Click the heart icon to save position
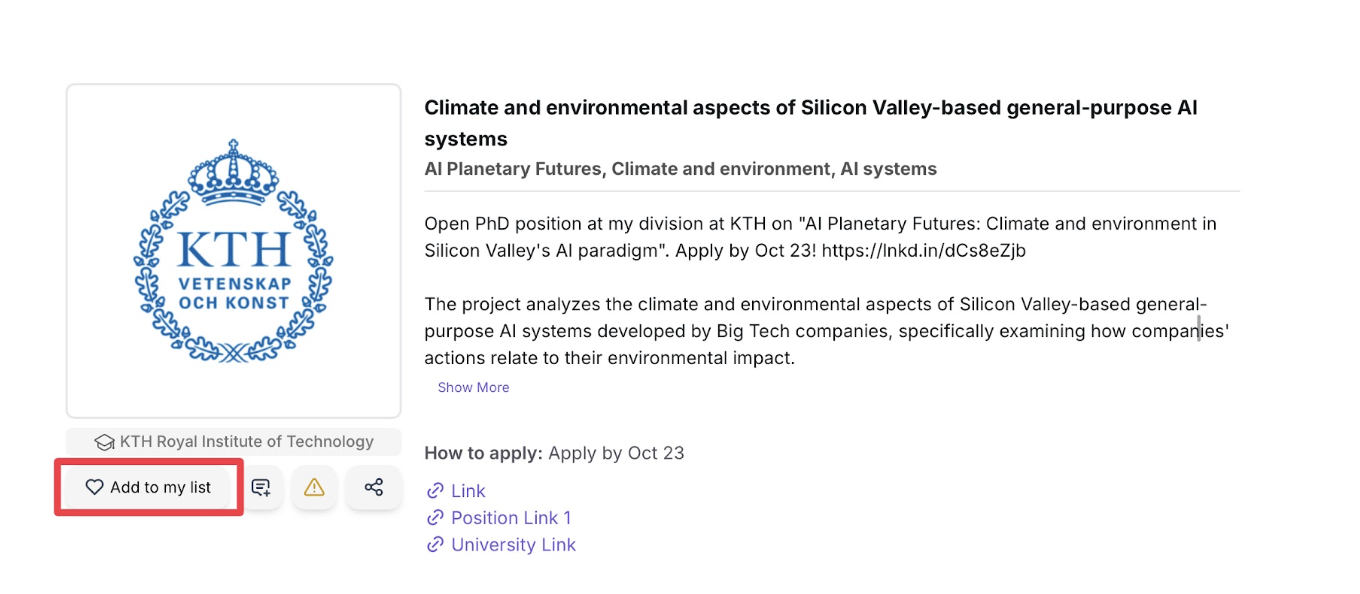The image size is (1360, 594). point(94,487)
